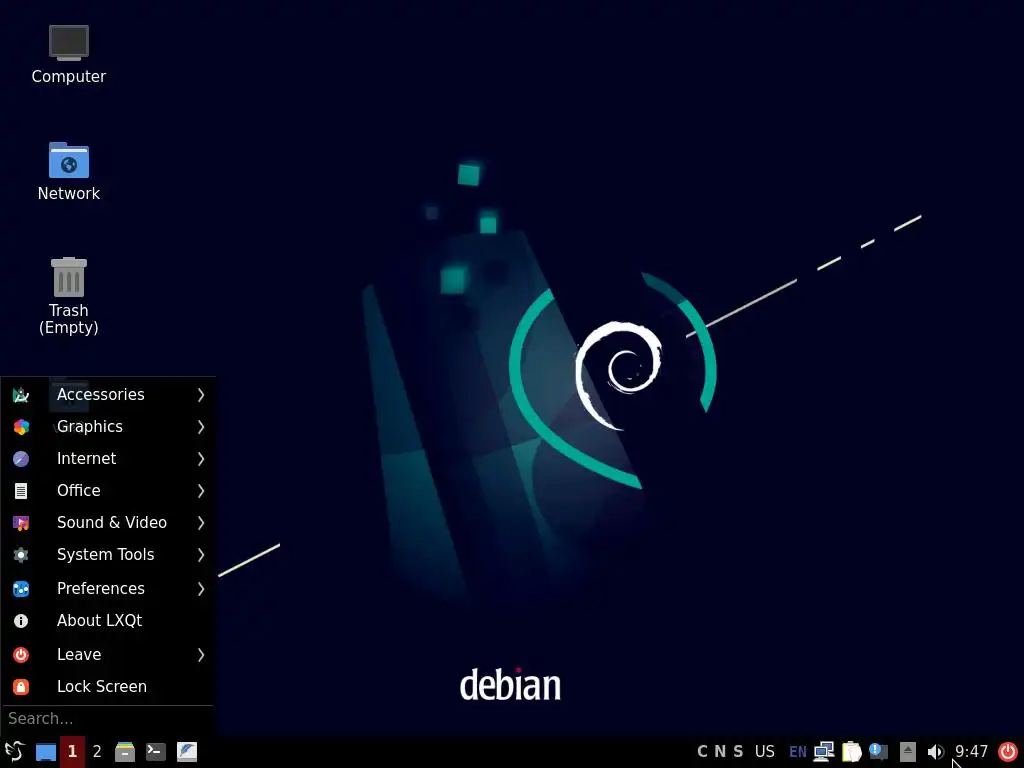Click the Trash (Empty) label text
Screen dimensions: 1024x768
point(69,319)
